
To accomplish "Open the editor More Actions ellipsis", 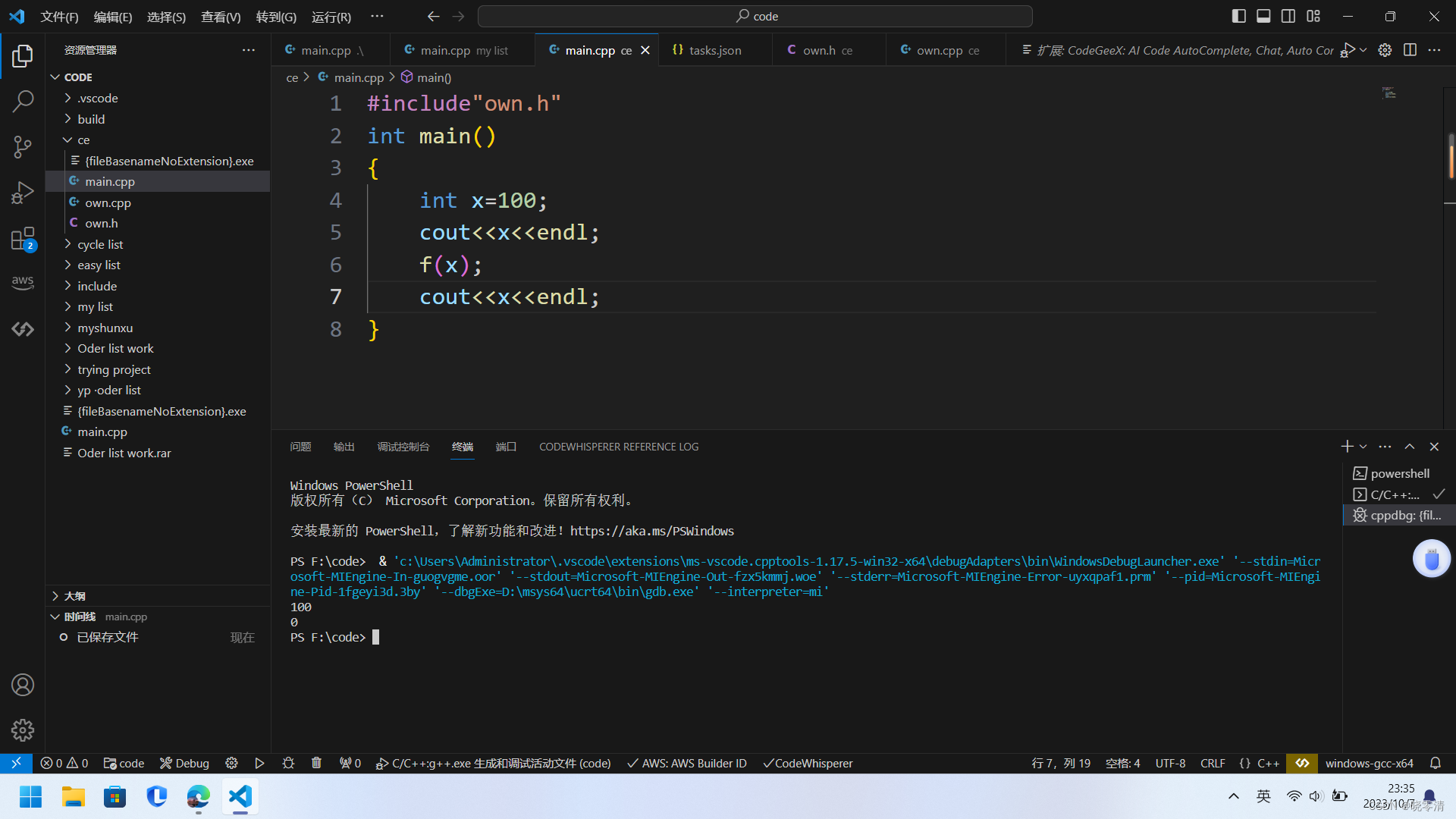I will click(x=1434, y=50).
